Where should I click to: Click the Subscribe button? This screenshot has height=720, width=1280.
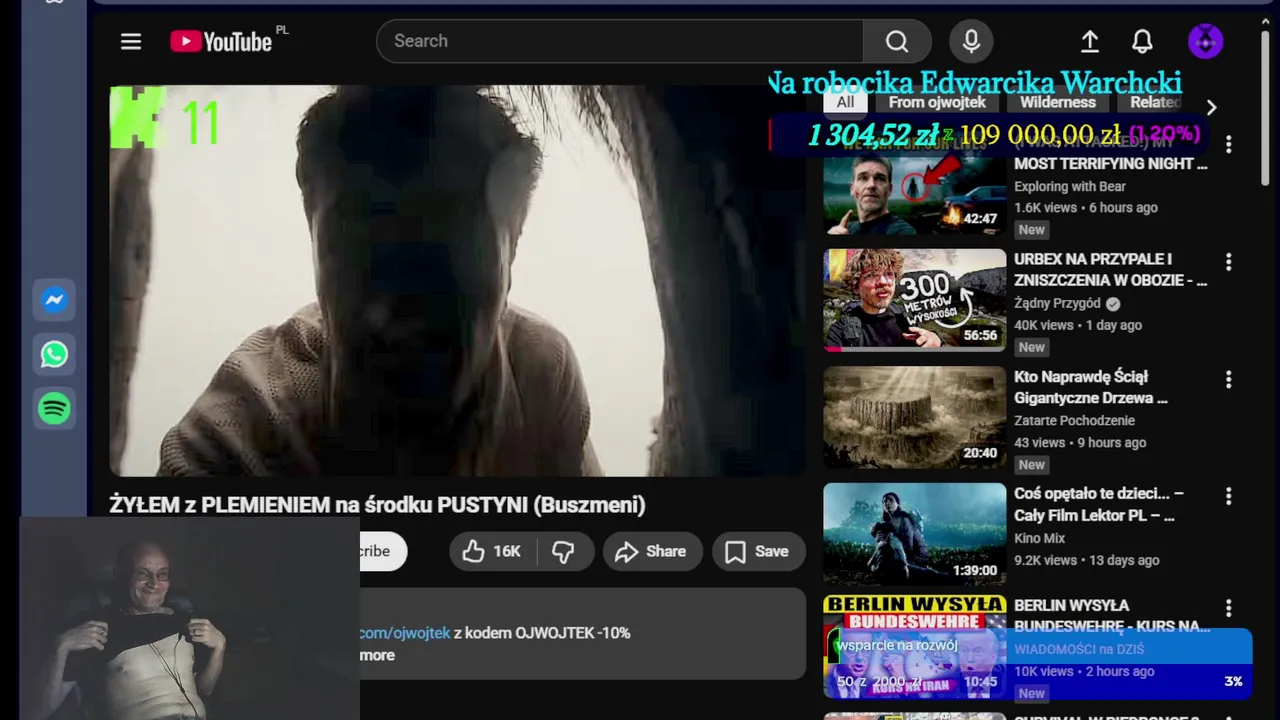click(x=383, y=551)
